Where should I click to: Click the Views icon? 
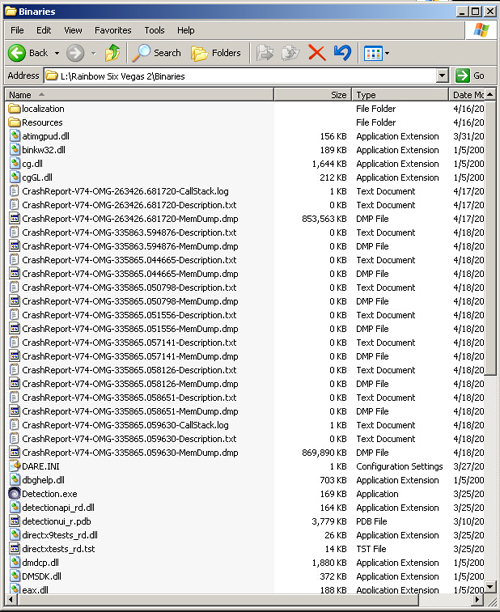(373, 53)
